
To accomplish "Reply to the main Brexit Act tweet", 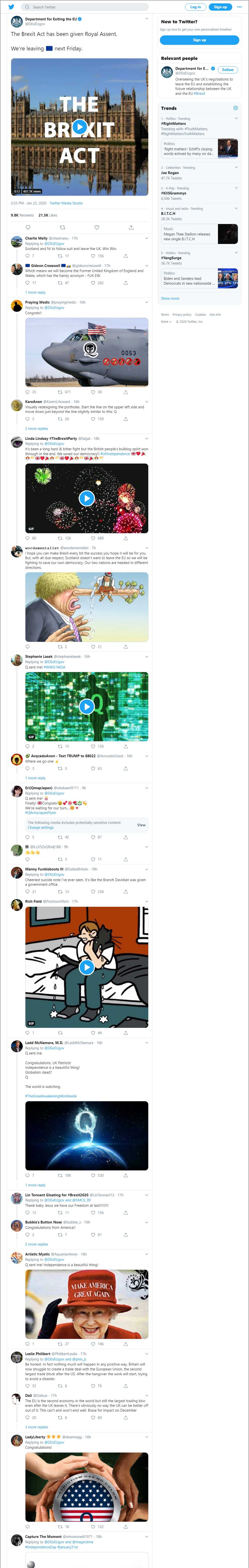I will (x=27, y=227).
